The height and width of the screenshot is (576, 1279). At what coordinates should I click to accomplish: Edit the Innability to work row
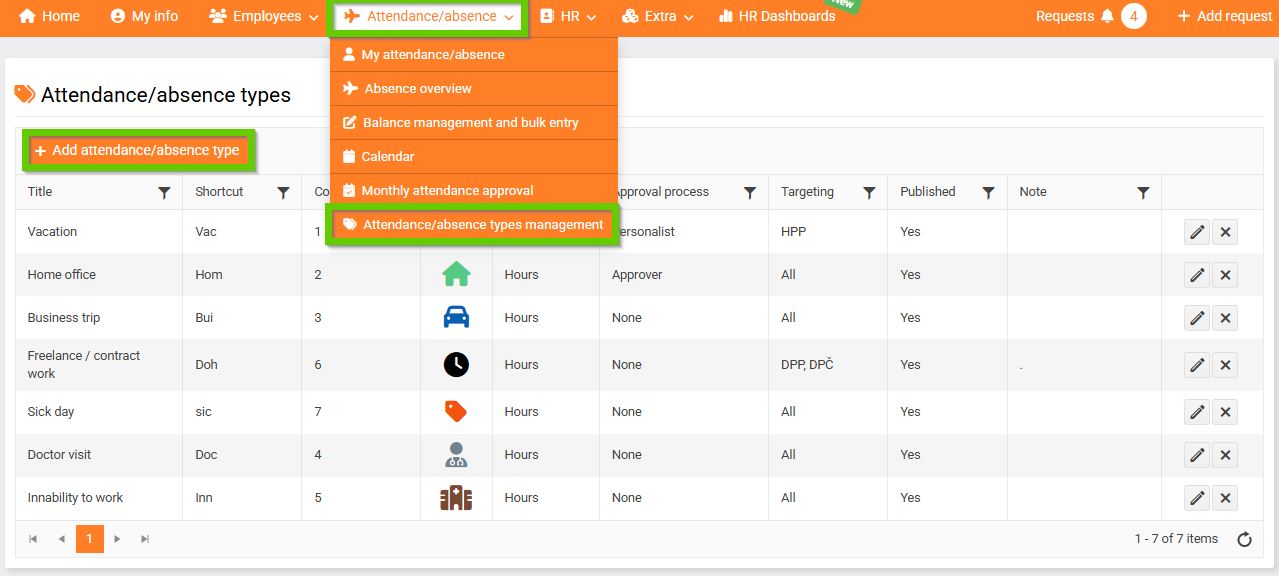tap(1197, 498)
